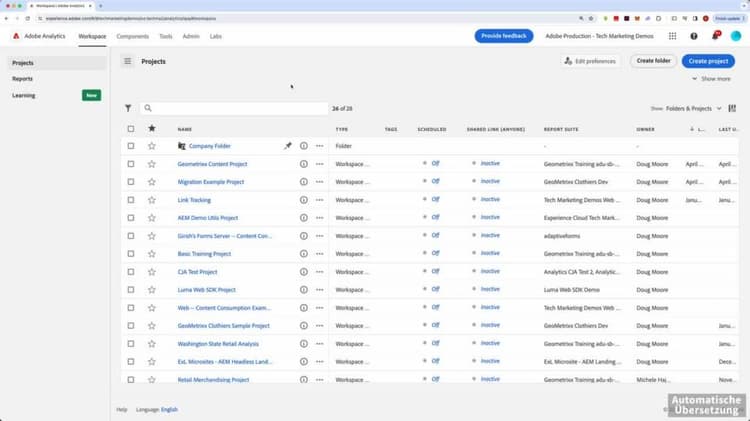
Task: Open the apps grid switcher icon
Action: coord(672,36)
